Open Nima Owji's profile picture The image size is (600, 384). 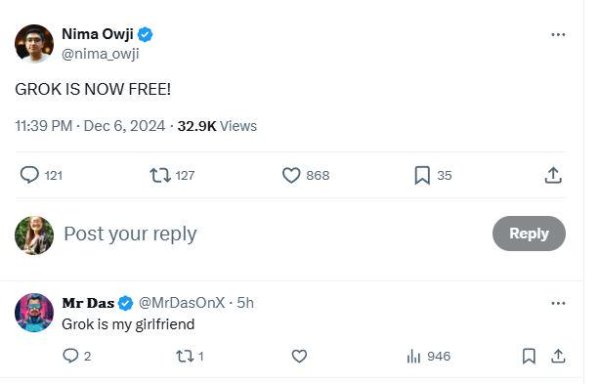tap(34, 43)
